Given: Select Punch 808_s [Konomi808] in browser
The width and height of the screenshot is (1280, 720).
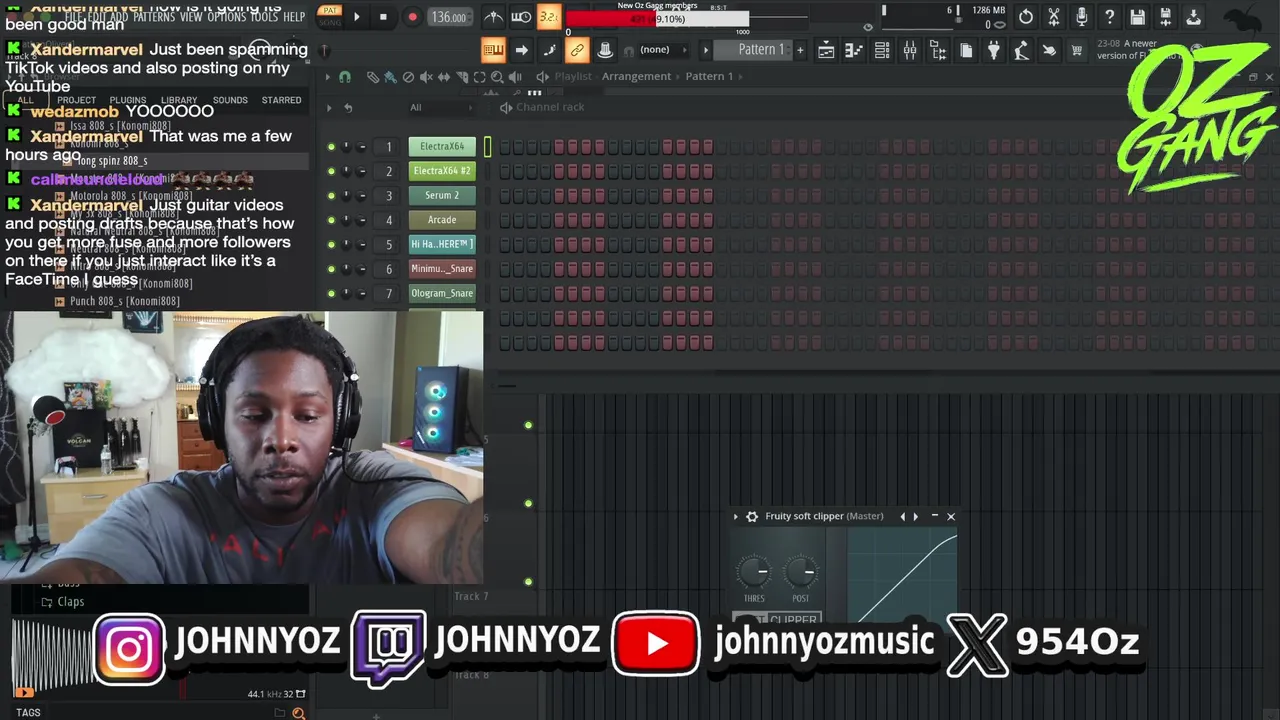Looking at the screenshot, I should (x=125, y=301).
